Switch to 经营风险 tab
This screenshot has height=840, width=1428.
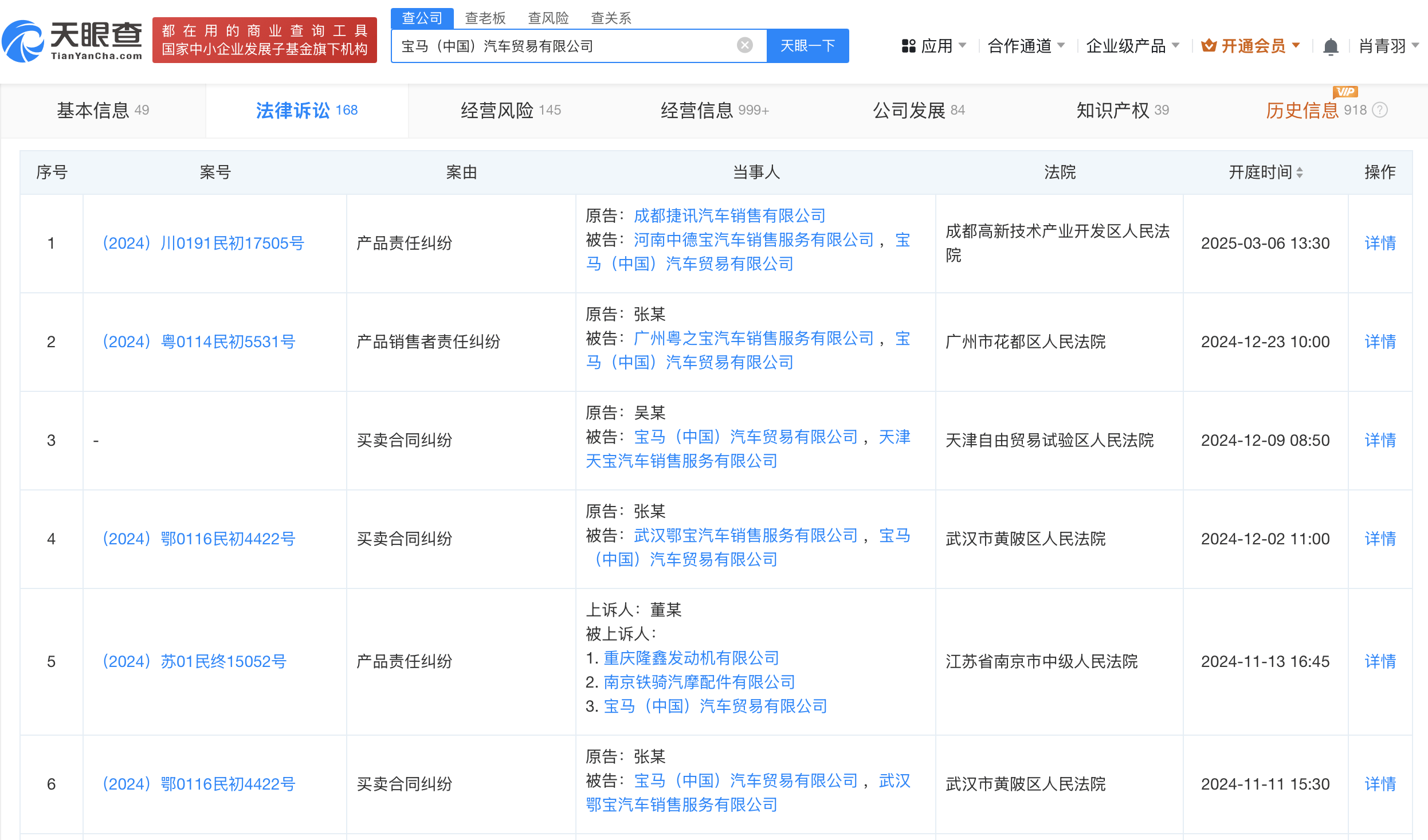point(511,110)
